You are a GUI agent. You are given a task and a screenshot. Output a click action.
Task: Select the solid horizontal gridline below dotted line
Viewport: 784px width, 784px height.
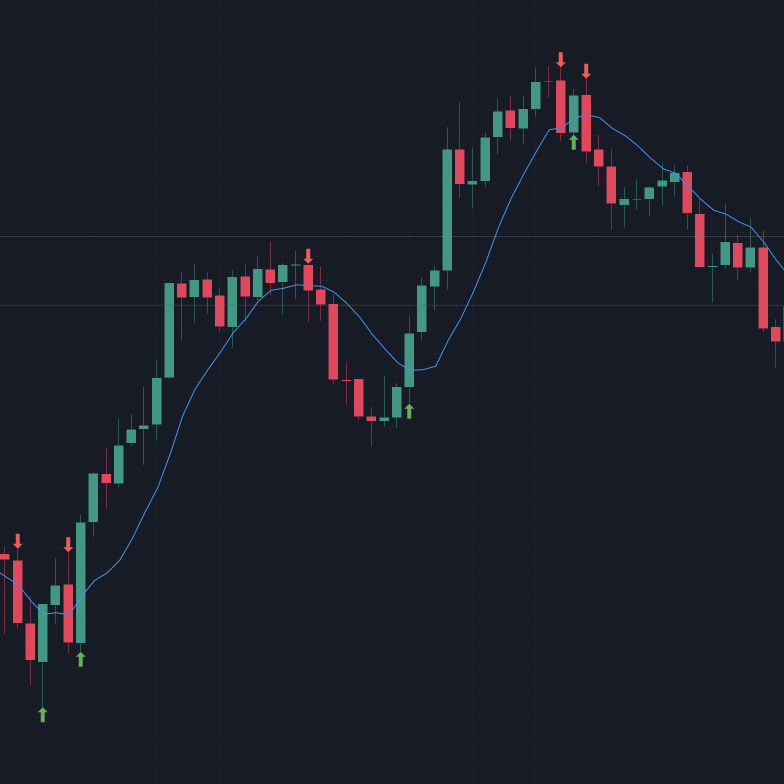click(100, 305)
